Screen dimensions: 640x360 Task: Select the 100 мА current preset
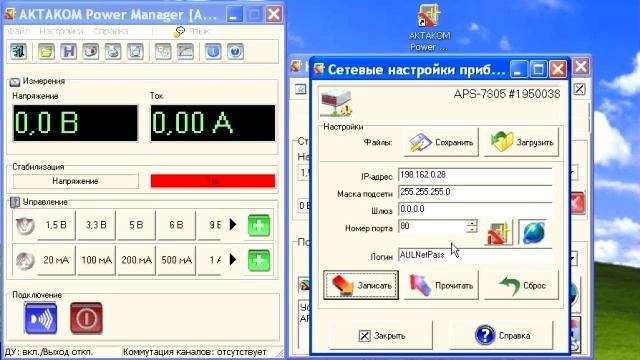click(96, 260)
